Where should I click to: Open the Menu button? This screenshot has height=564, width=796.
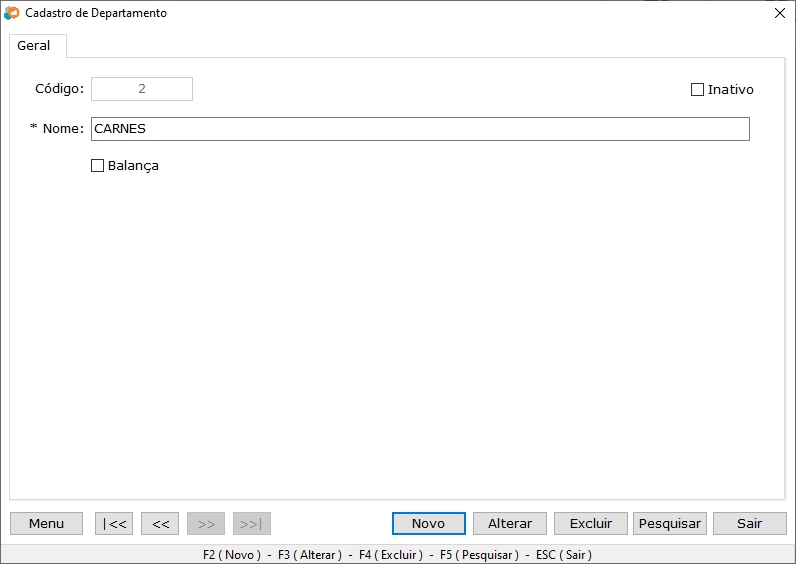click(46, 524)
